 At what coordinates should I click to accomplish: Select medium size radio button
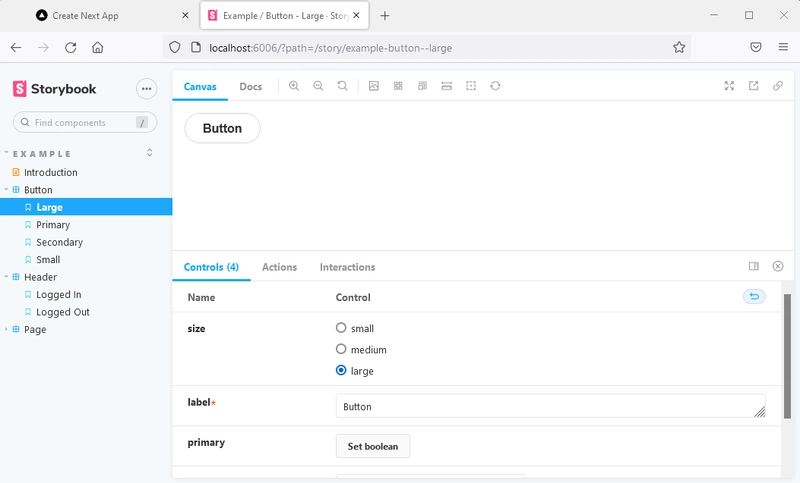coord(341,349)
